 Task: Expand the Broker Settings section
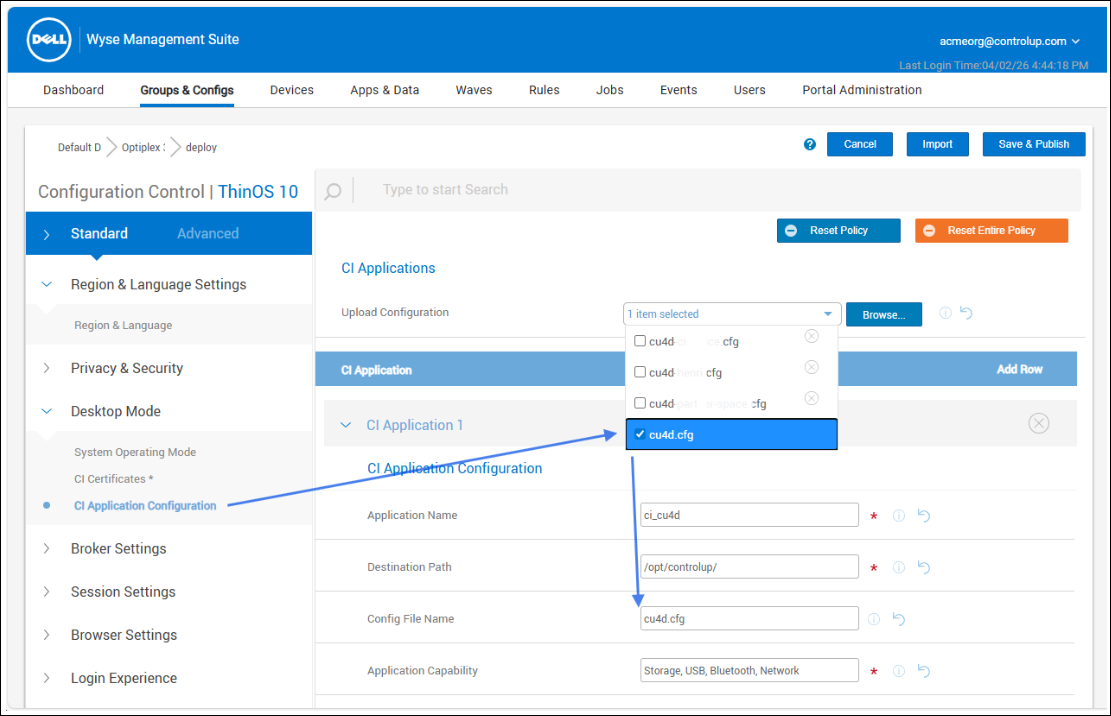click(47, 549)
